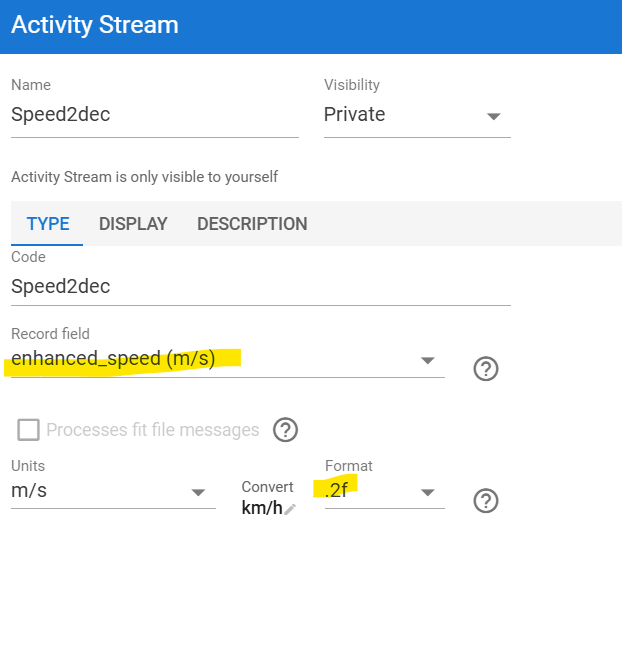This screenshot has width=622, height=657.
Task: Click help icon beside Format dropdown
Action: coord(485,500)
